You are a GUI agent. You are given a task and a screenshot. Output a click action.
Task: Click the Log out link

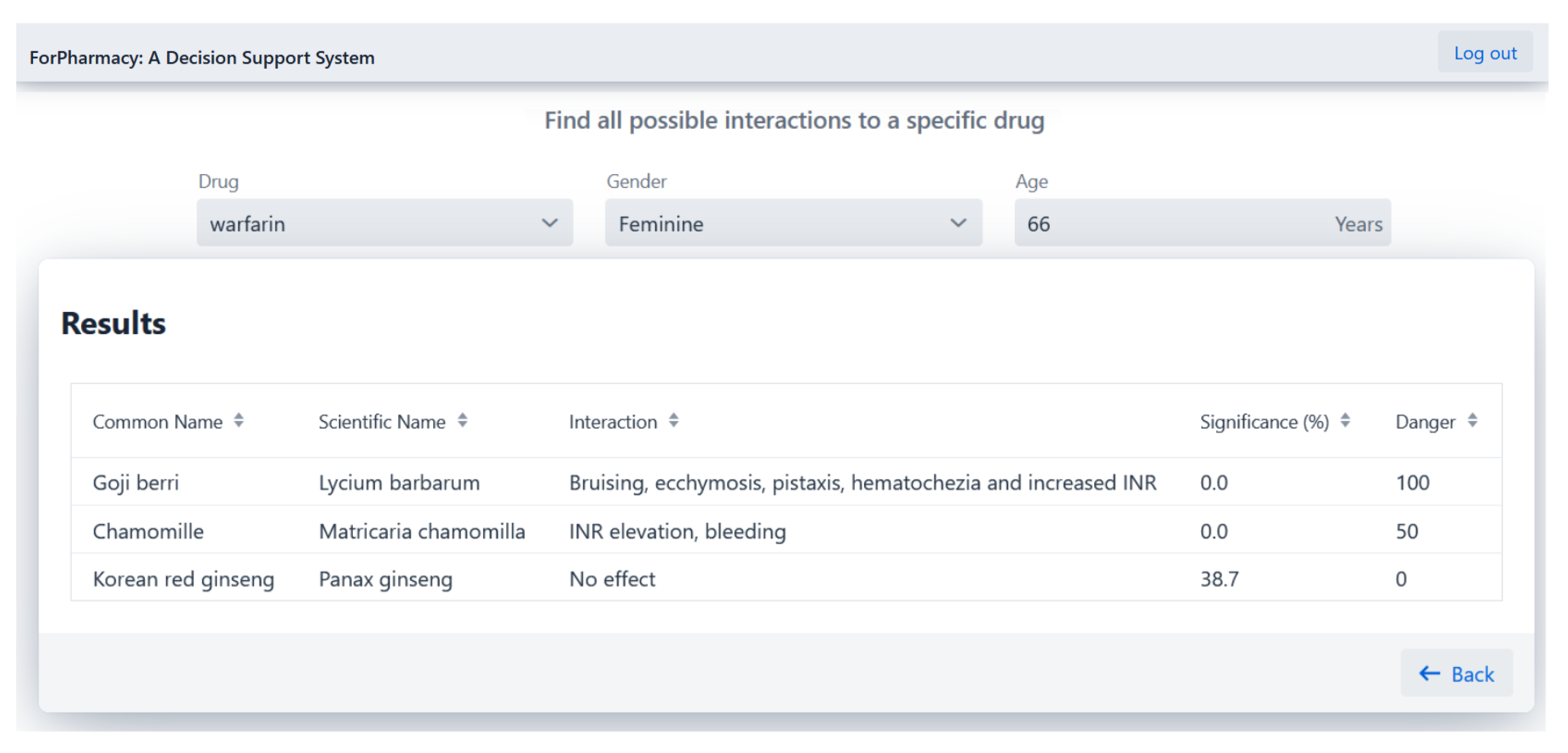(1485, 54)
